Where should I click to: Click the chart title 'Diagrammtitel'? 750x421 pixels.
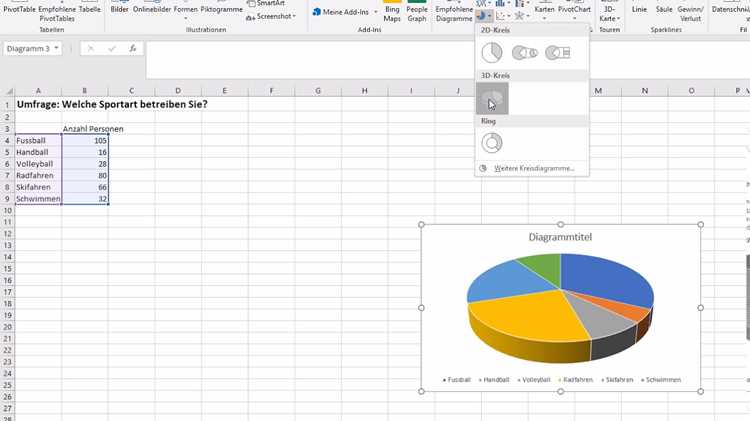[560, 237]
